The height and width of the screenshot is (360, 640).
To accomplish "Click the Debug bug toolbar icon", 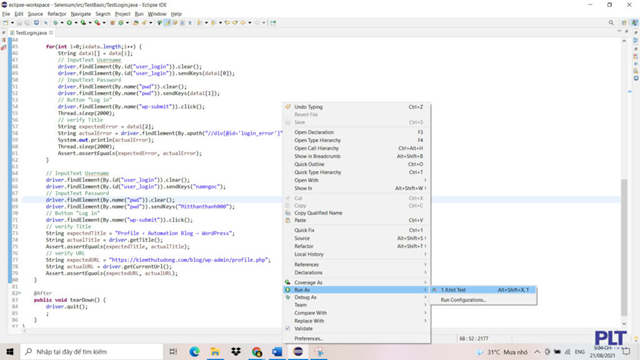I will pos(56,23).
